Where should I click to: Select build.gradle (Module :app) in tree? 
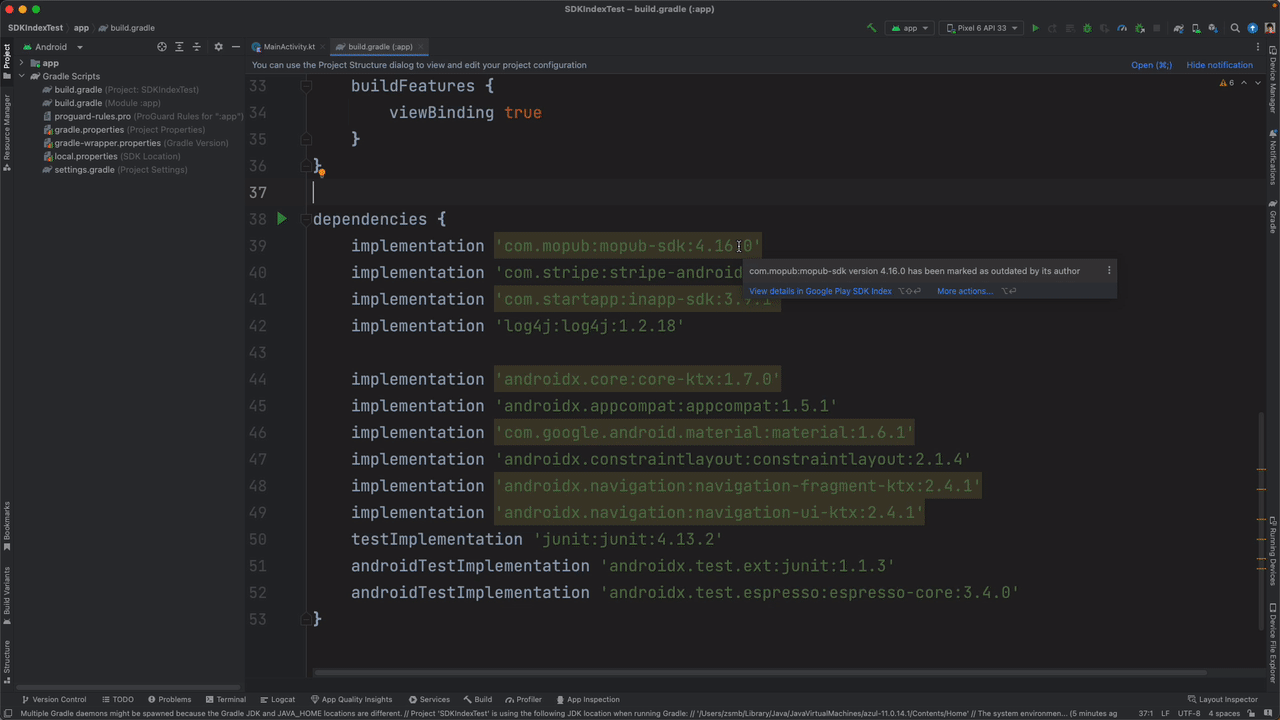[x=101, y=103]
